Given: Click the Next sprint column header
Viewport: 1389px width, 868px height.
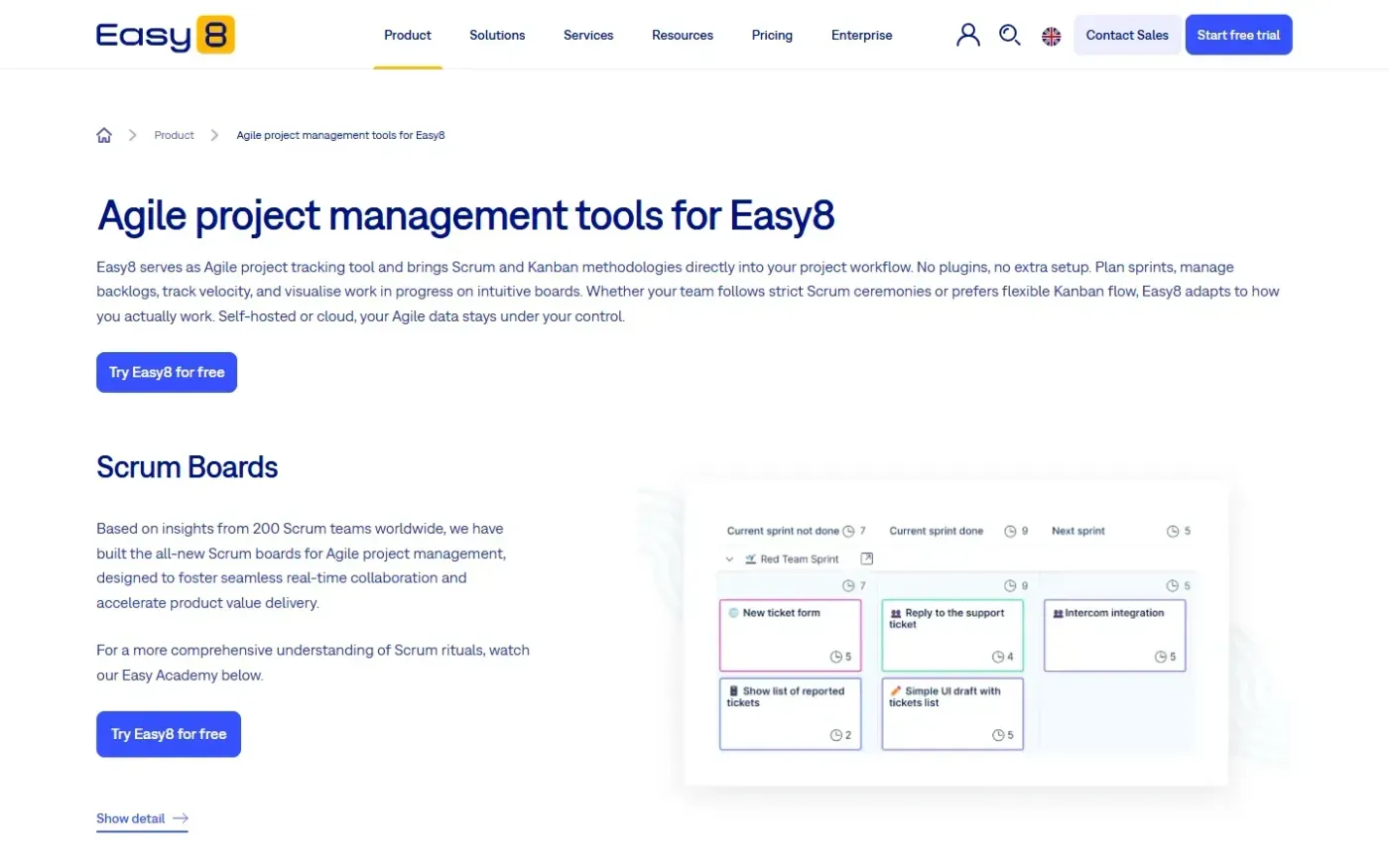Looking at the screenshot, I should 1078,532.
